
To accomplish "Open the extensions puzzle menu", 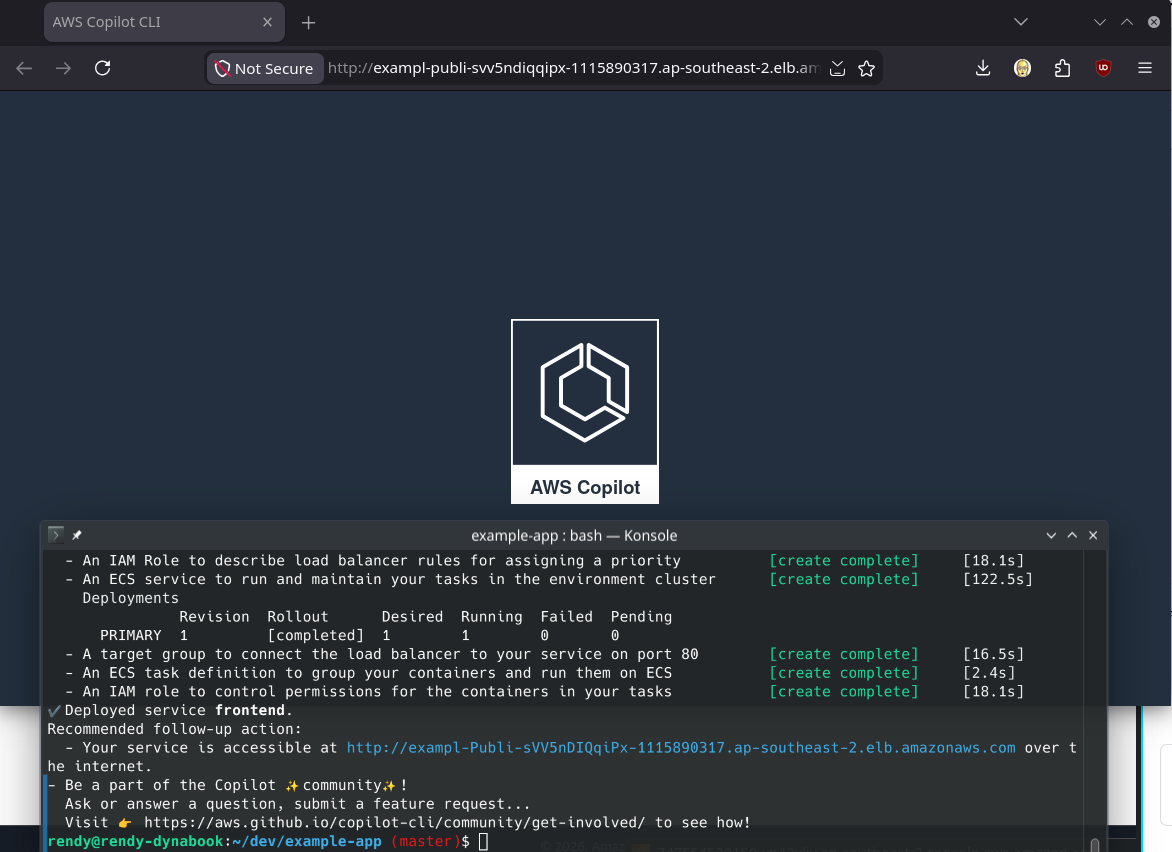I will pyautogui.click(x=1062, y=69).
